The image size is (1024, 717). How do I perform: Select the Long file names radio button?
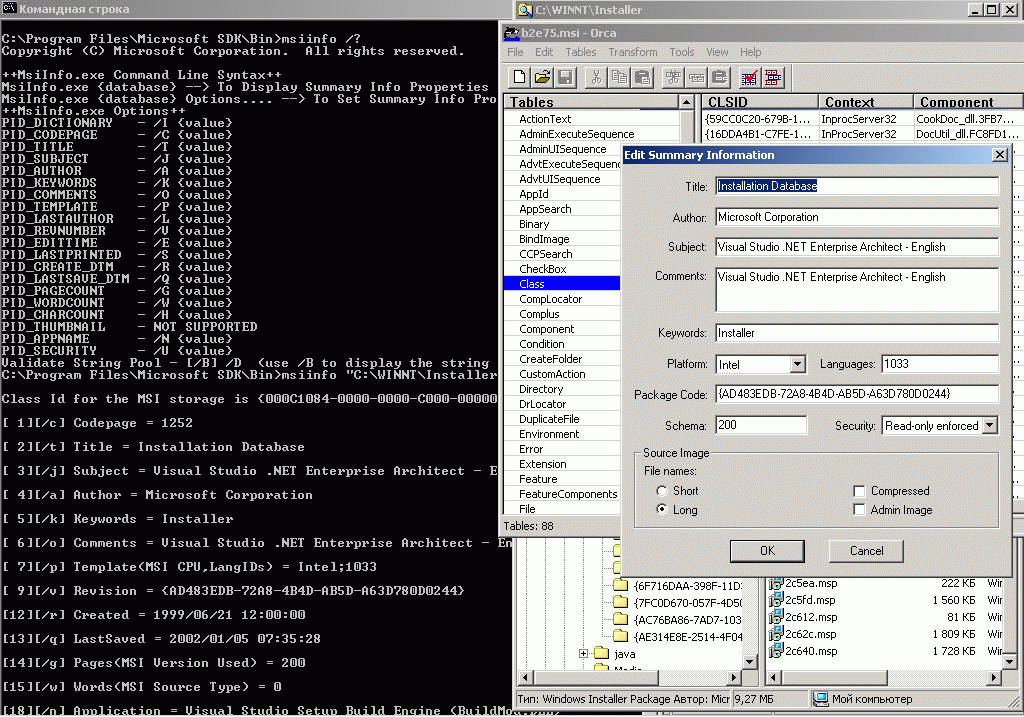(662, 509)
